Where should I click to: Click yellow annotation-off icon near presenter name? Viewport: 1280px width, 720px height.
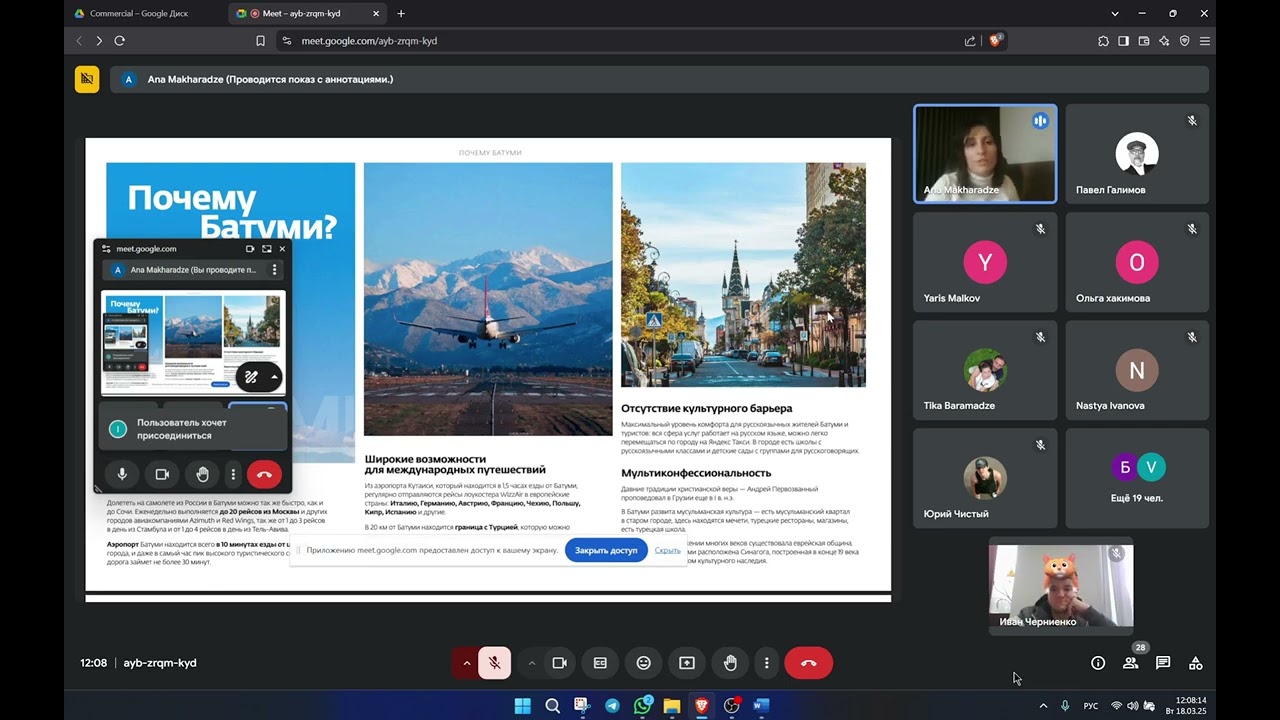pos(87,79)
